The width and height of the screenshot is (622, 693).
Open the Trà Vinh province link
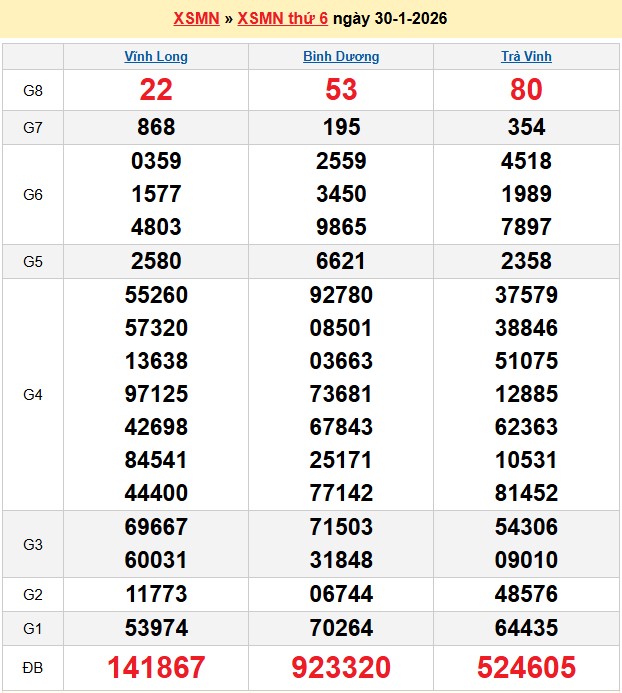[x=526, y=57]
